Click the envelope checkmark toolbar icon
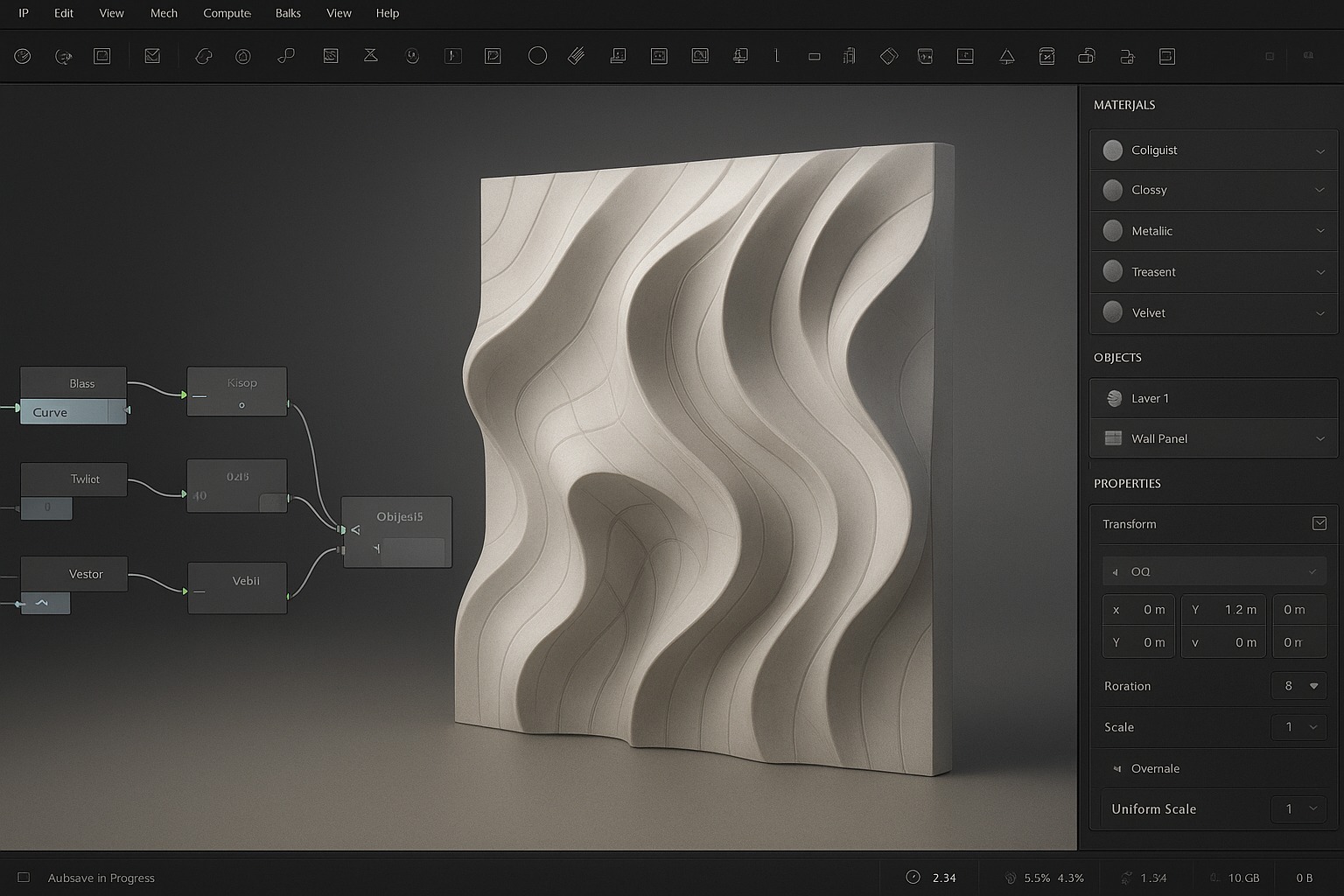Image resolution: width=1344 pixels, height=896 pixels. pyautogui.click(x=152, y=56)
